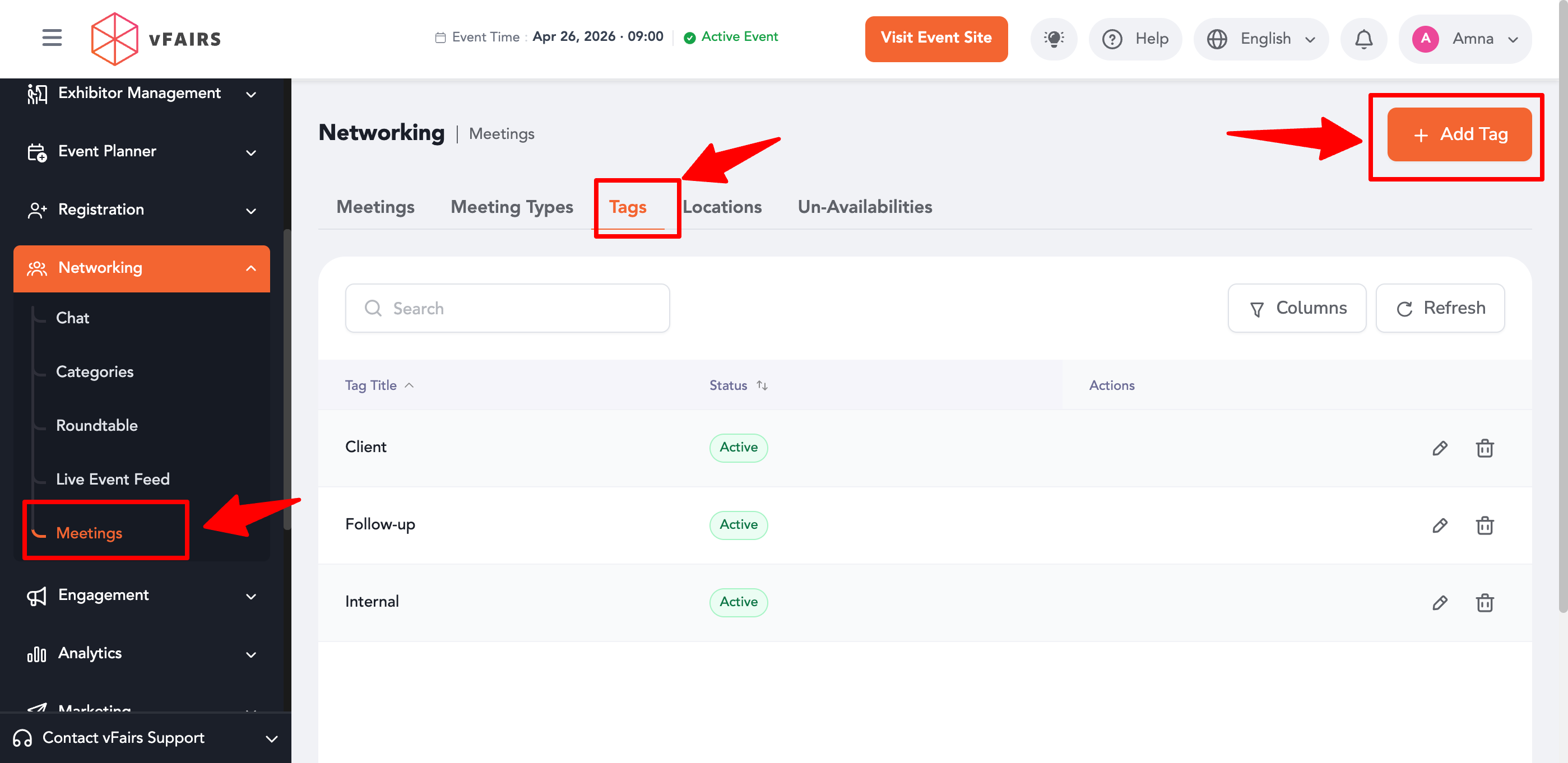Open the Un-Availabilities tab
Image resolution: width=1568 pixels, height=763 pixels.
(x=864, y=207)
